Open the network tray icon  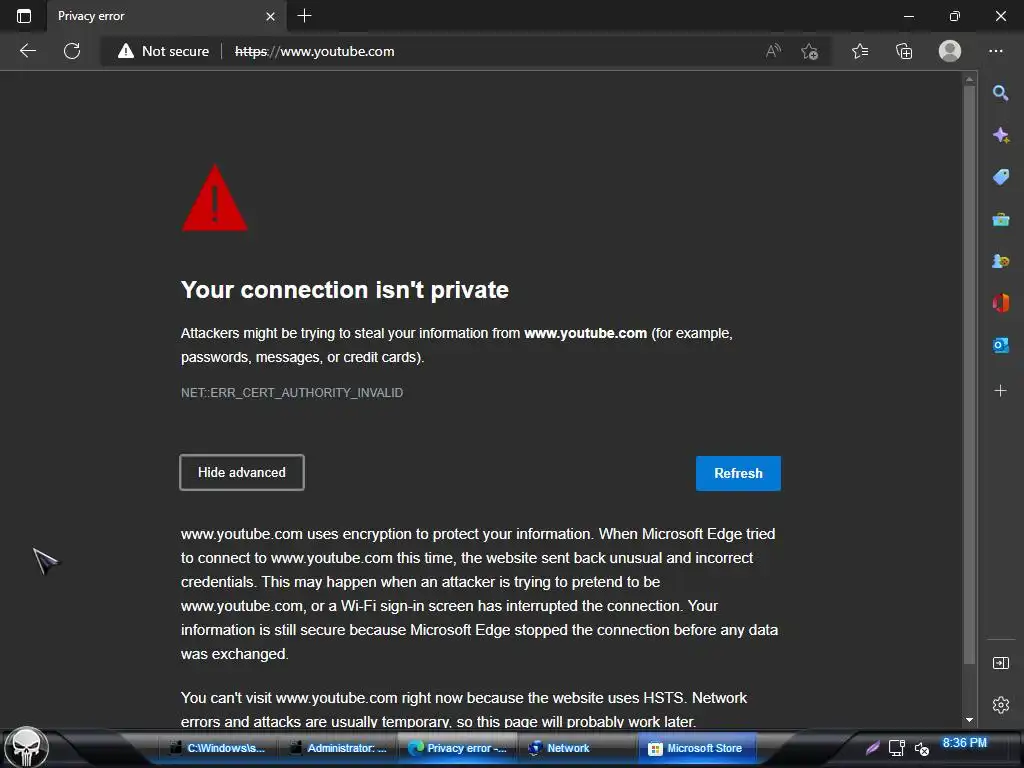coord(897,748)
